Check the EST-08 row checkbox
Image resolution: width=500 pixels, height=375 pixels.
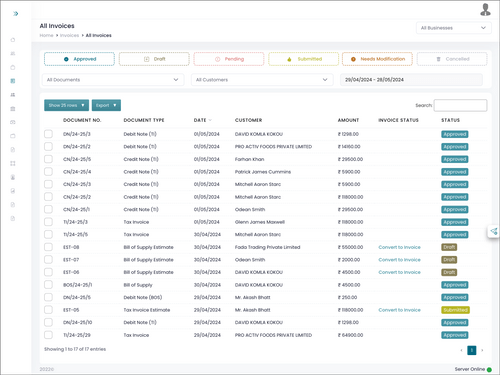48,247
